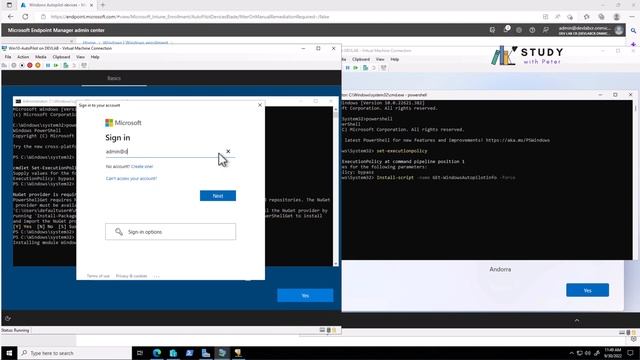Clear the email field with the X
640x360 pixels.
click(228, 151)
